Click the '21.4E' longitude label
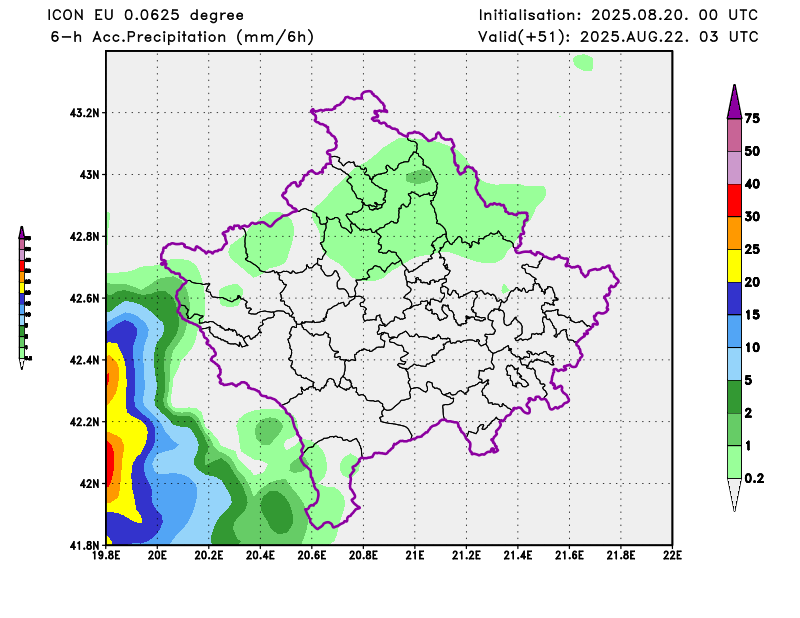 [x=518, y=555]
